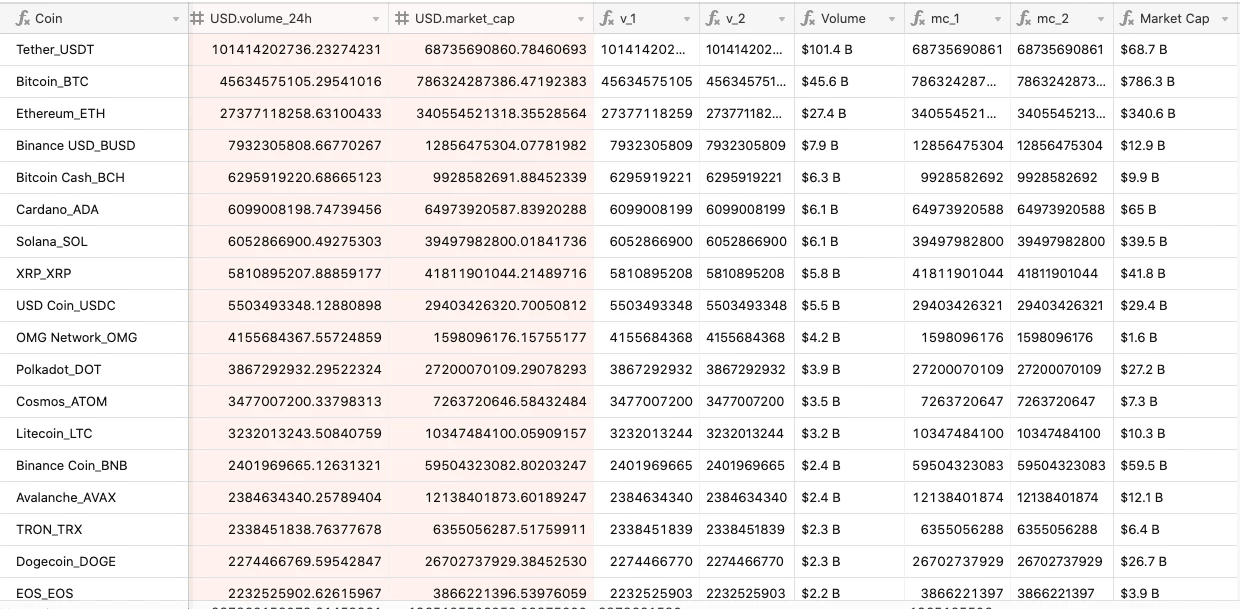Select the Bitcoin_BTC cell

pyautogui.click(x=94, y=81)
